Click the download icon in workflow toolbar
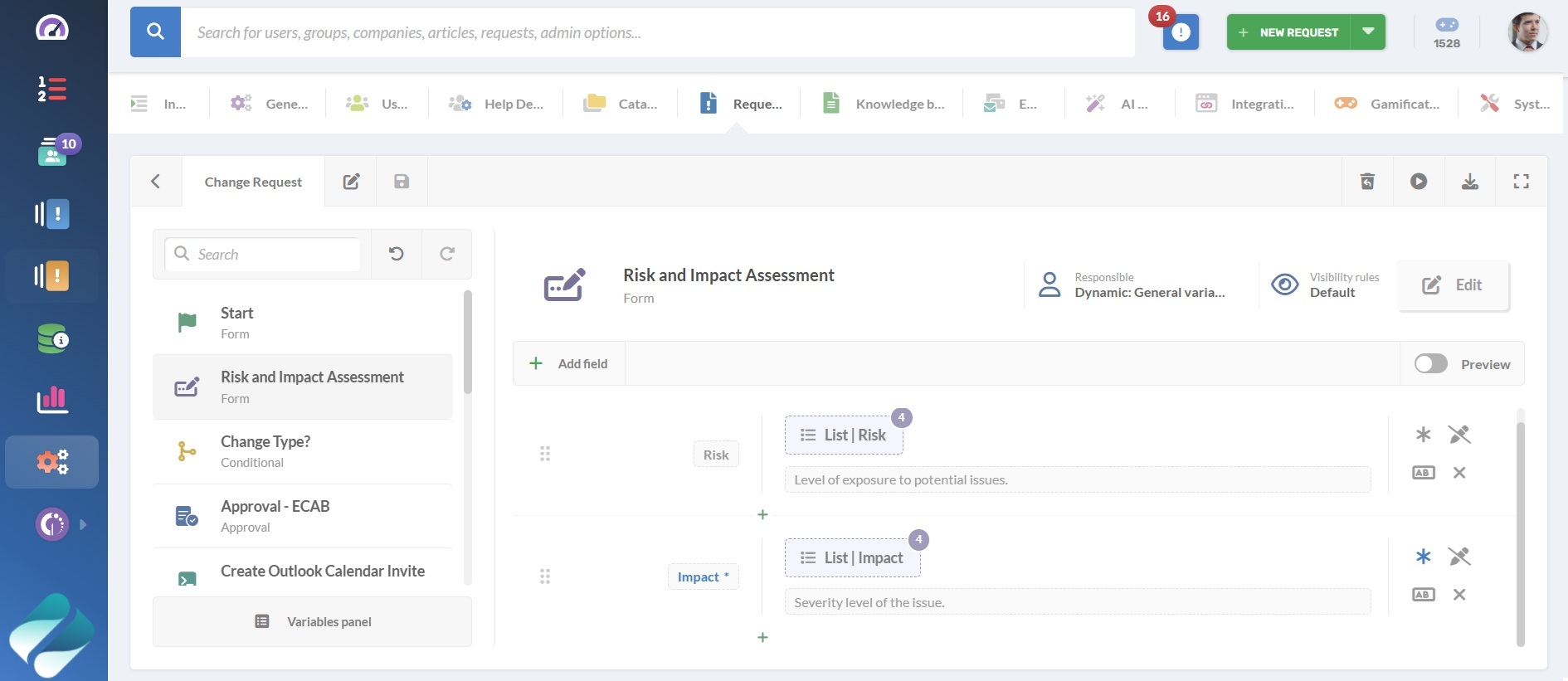 coord(1469,182)
